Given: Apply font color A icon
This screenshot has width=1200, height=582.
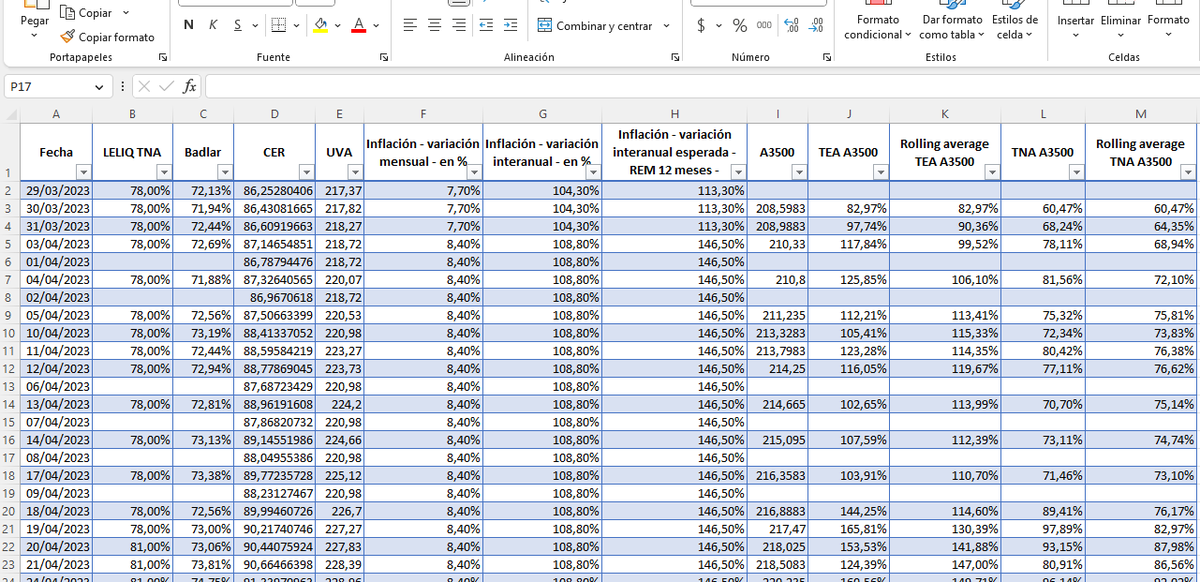Looking at the screenshot, I should click(x=359, y=25).
